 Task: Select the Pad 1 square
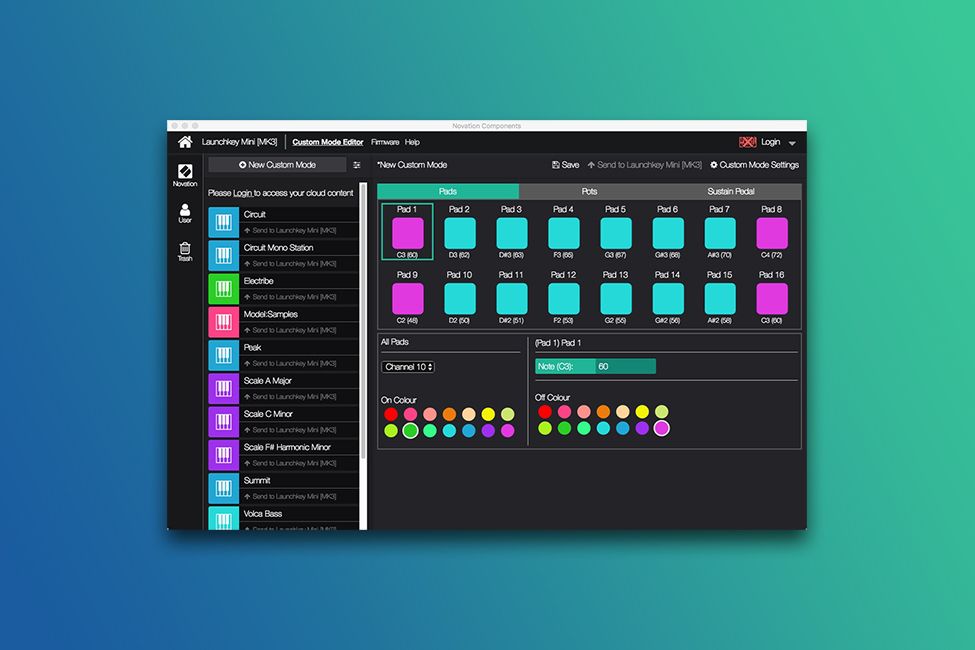(x=407, y=233)
